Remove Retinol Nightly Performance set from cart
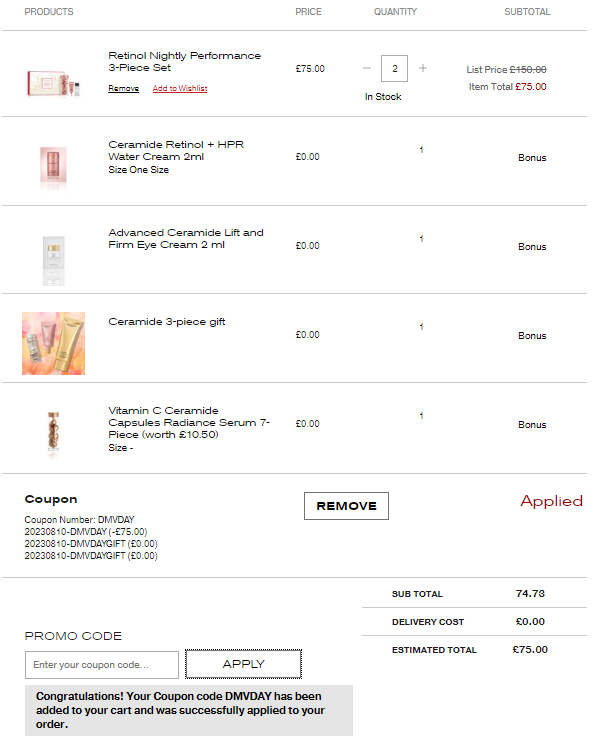The image size is (600, 736). click(x=123, y=89)
